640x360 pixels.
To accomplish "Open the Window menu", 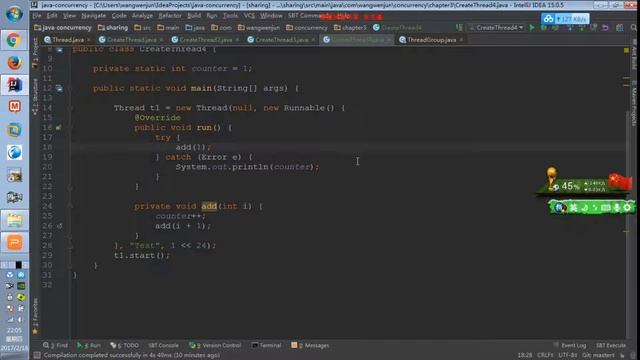I will 271,16.
